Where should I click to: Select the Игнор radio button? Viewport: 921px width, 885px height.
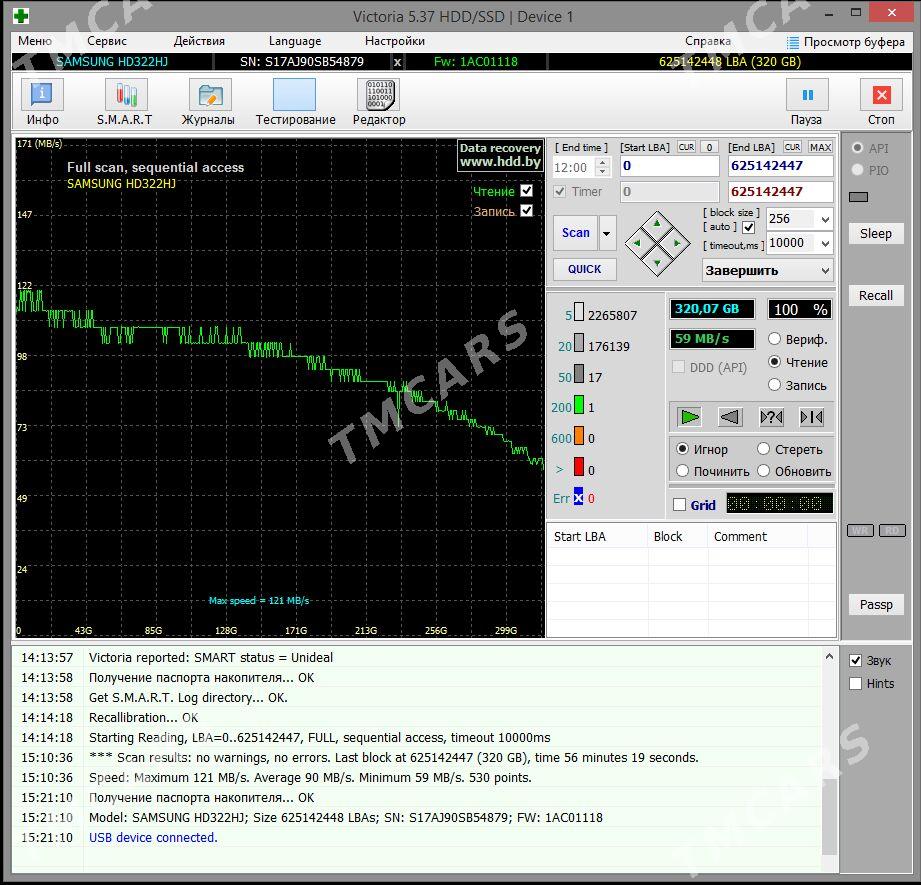(x=682, y=449)
